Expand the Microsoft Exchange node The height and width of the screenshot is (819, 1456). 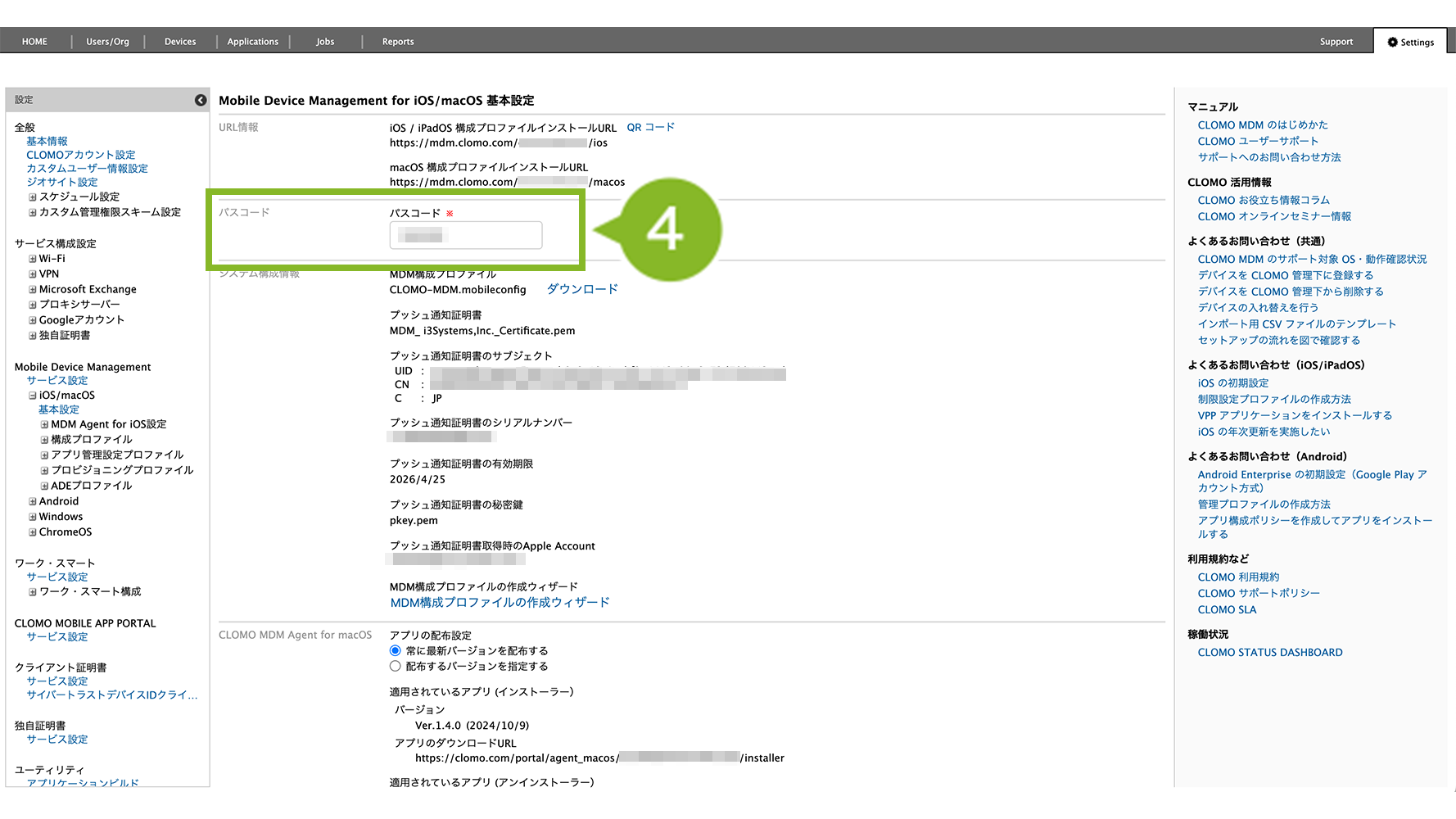tap(33, 290)
